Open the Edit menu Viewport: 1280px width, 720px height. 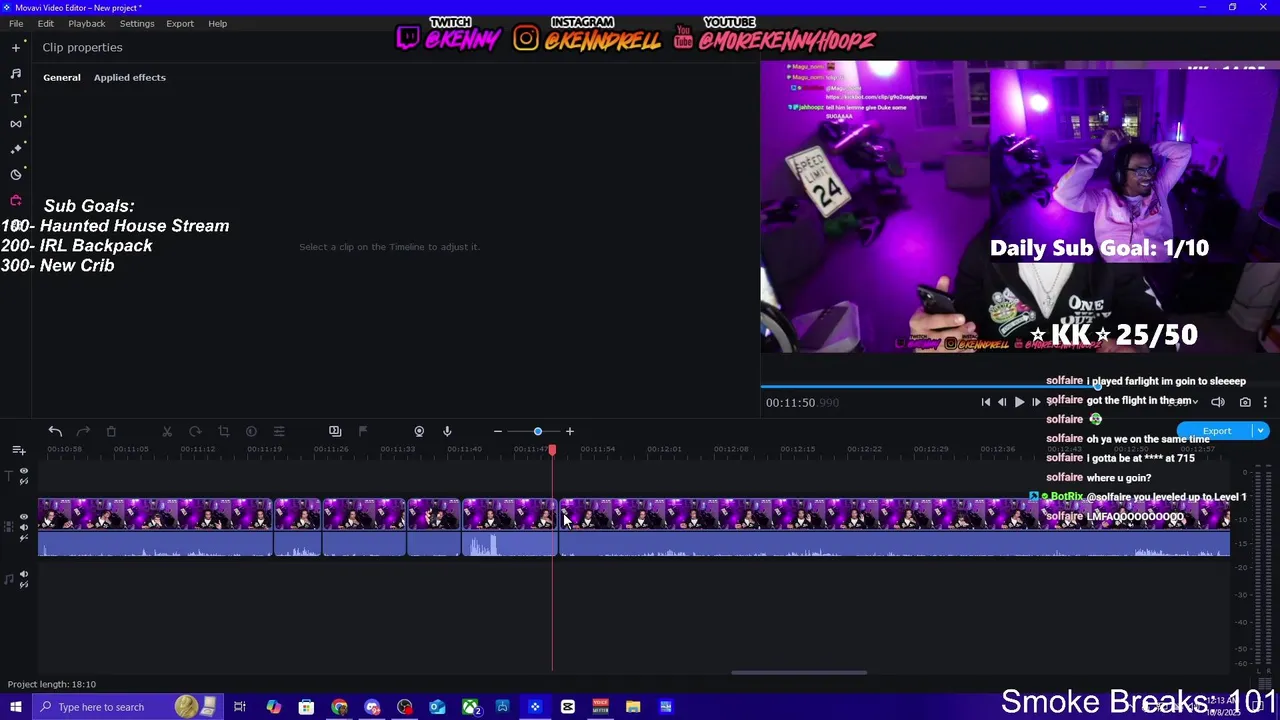click(46, 23)
